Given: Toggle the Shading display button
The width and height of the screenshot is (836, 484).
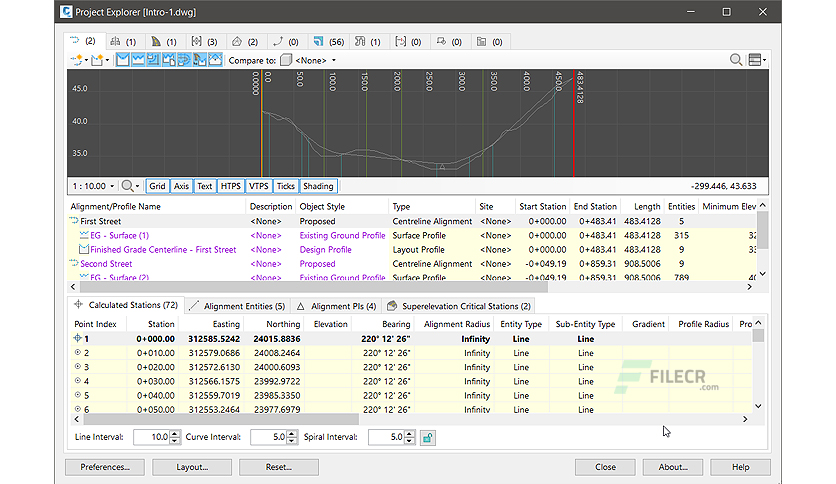Looking at the screenshot, I should click(x=318, y=186).
